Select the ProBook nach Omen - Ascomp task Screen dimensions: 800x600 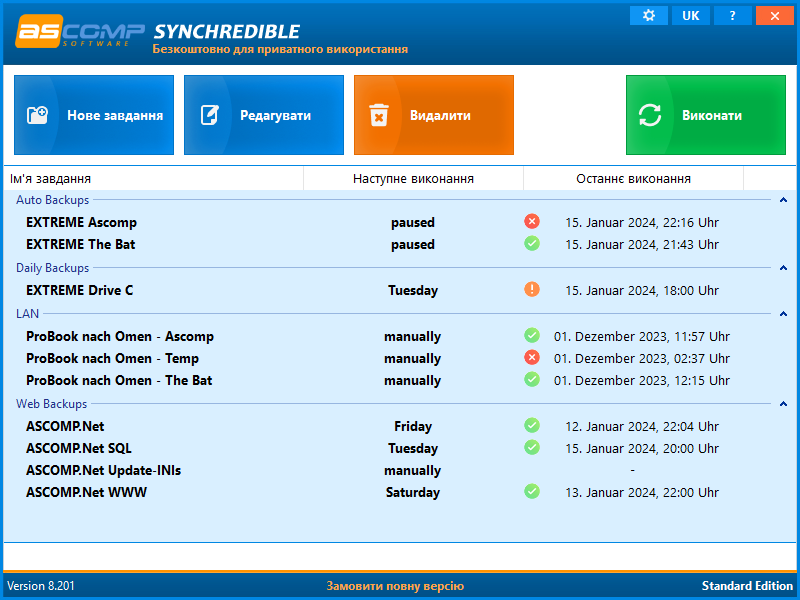120,337
